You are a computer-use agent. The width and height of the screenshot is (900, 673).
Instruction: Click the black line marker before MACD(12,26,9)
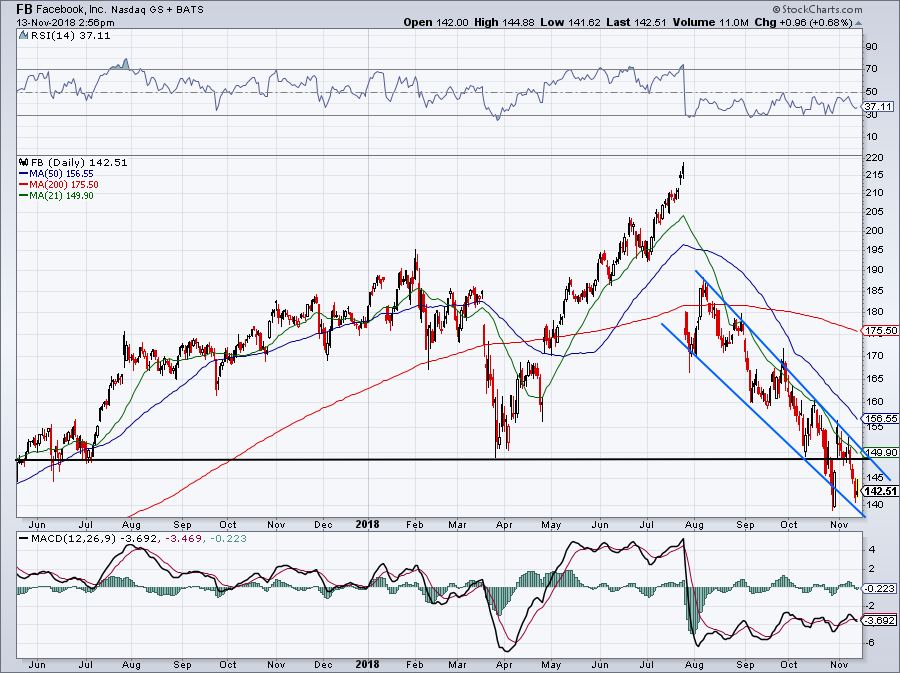(22, 539)
